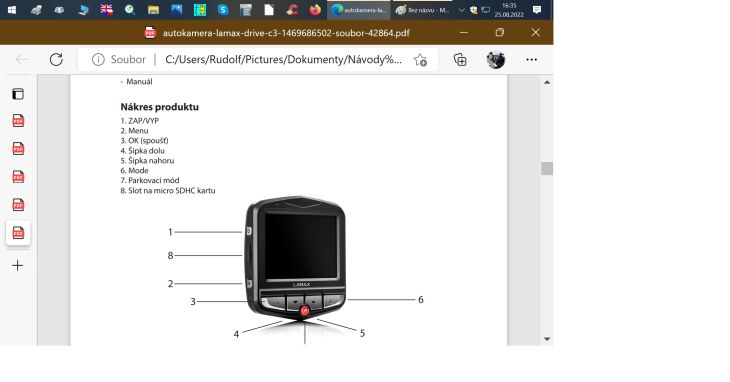Click the scrollbar down arrow
The image size is (730, 382).
click(547, 339)
